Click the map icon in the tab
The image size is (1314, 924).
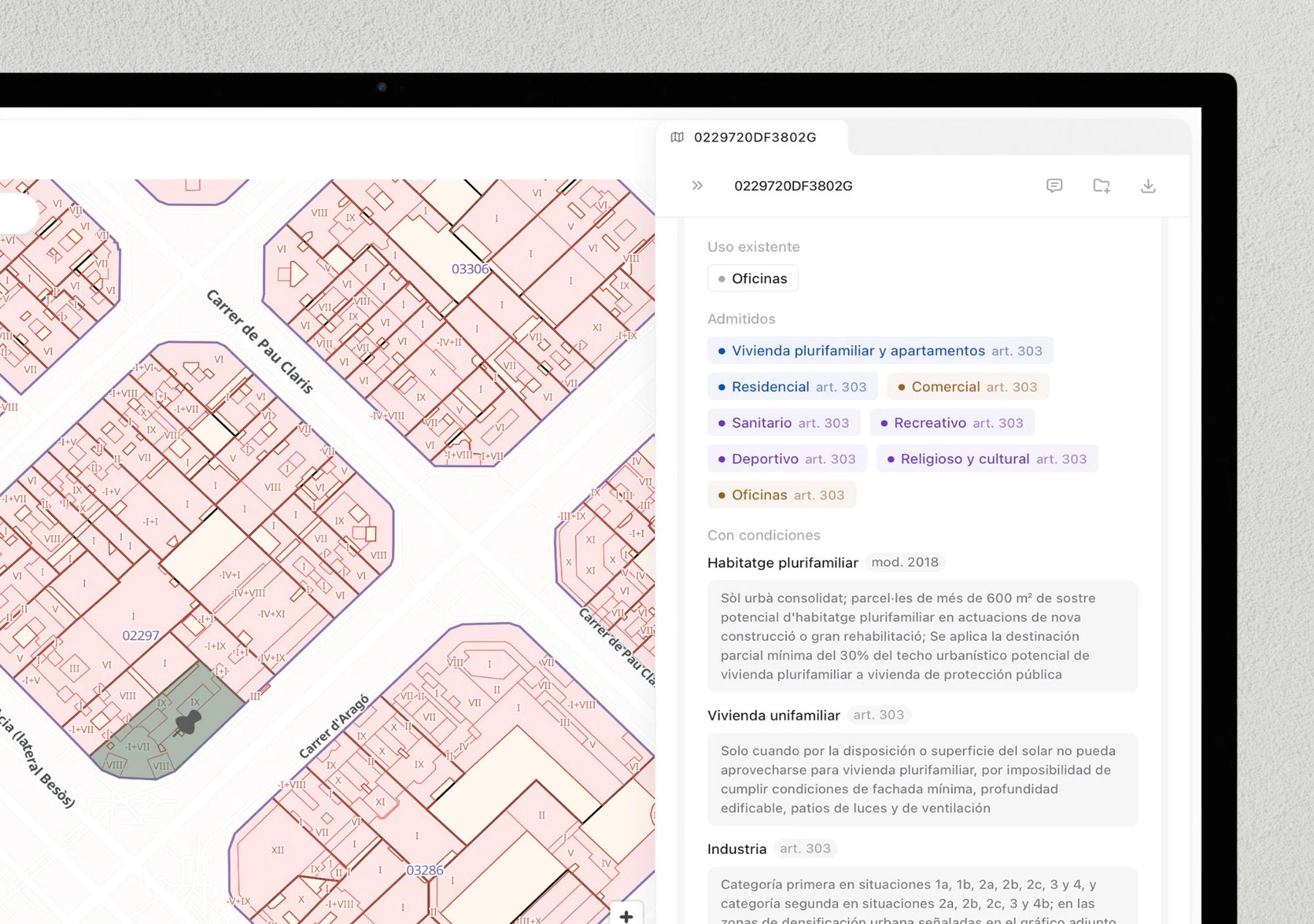click(677, 137)
